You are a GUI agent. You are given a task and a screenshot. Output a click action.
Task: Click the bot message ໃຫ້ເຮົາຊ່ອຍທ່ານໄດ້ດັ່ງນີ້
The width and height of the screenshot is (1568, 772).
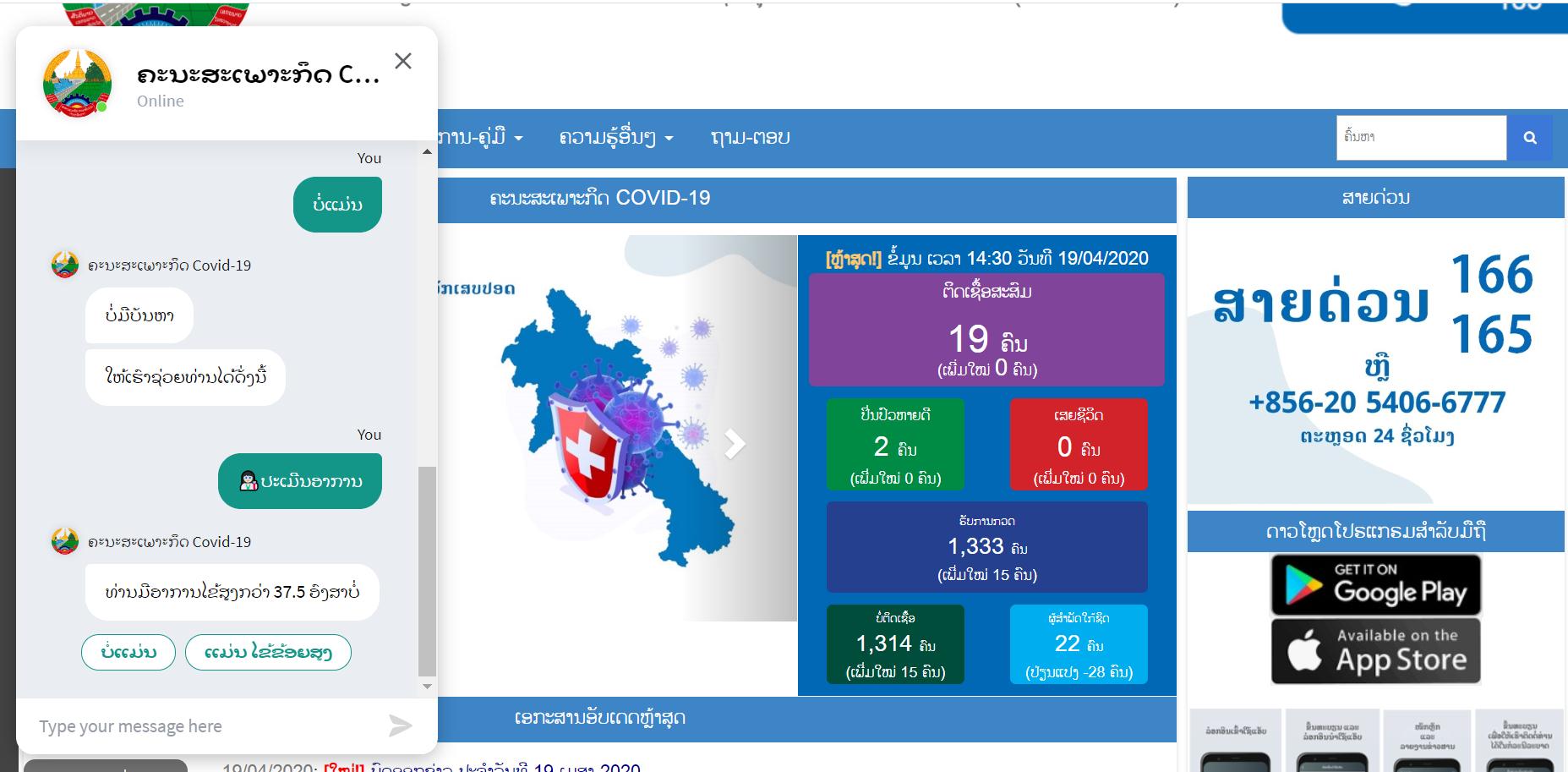(x=185, y=377)
